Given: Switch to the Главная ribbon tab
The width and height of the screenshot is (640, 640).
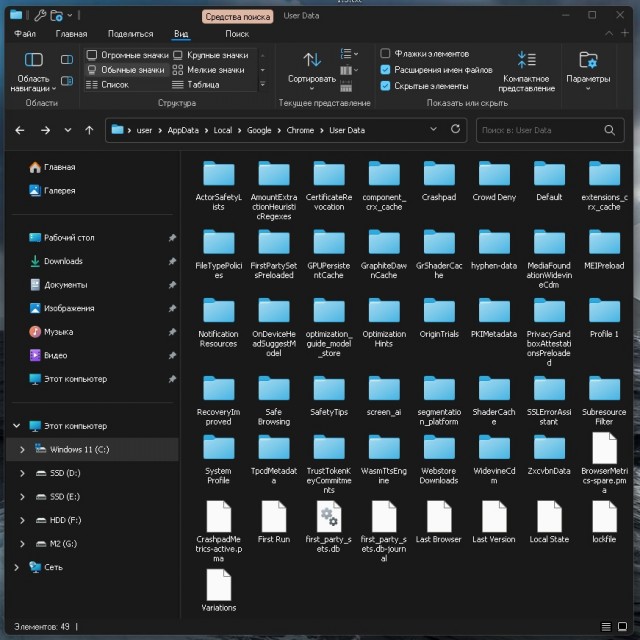Looking at the screenshot, I should 71,34.
